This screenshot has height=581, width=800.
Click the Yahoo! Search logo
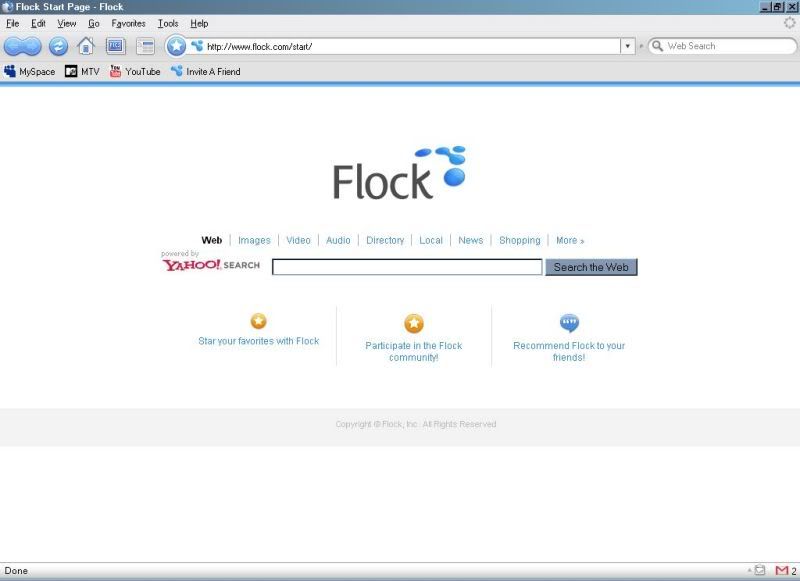click(x=211, y=265)
